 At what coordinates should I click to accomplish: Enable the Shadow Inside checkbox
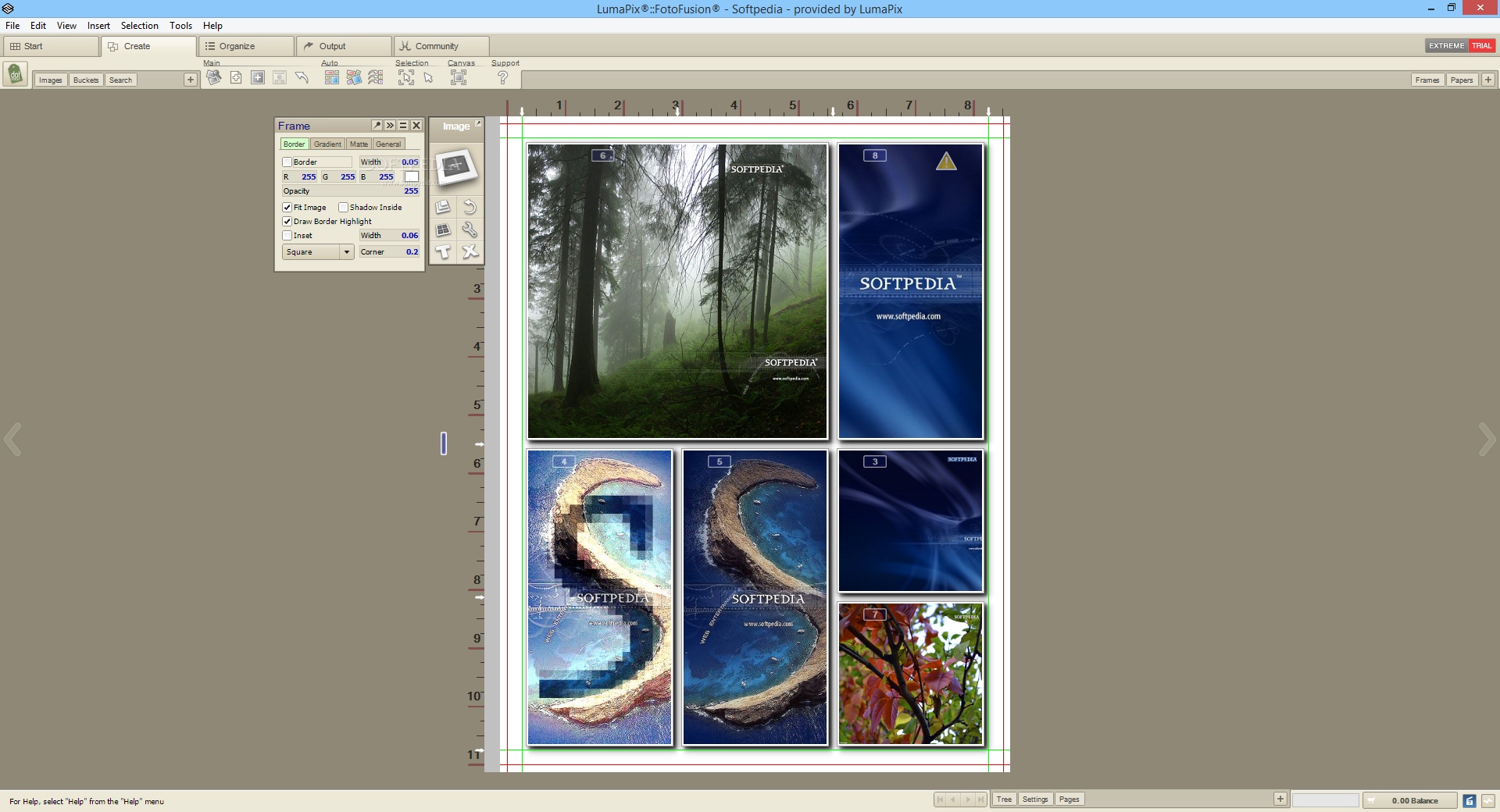tap(343, 208)
